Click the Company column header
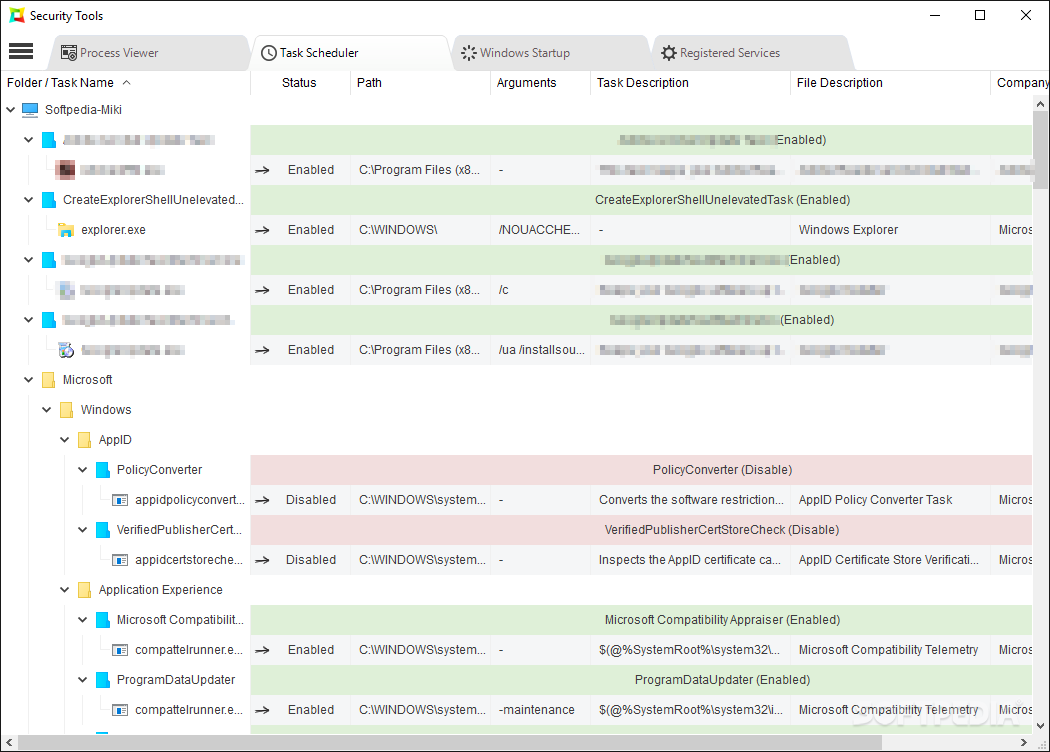 coord(1020,83)
